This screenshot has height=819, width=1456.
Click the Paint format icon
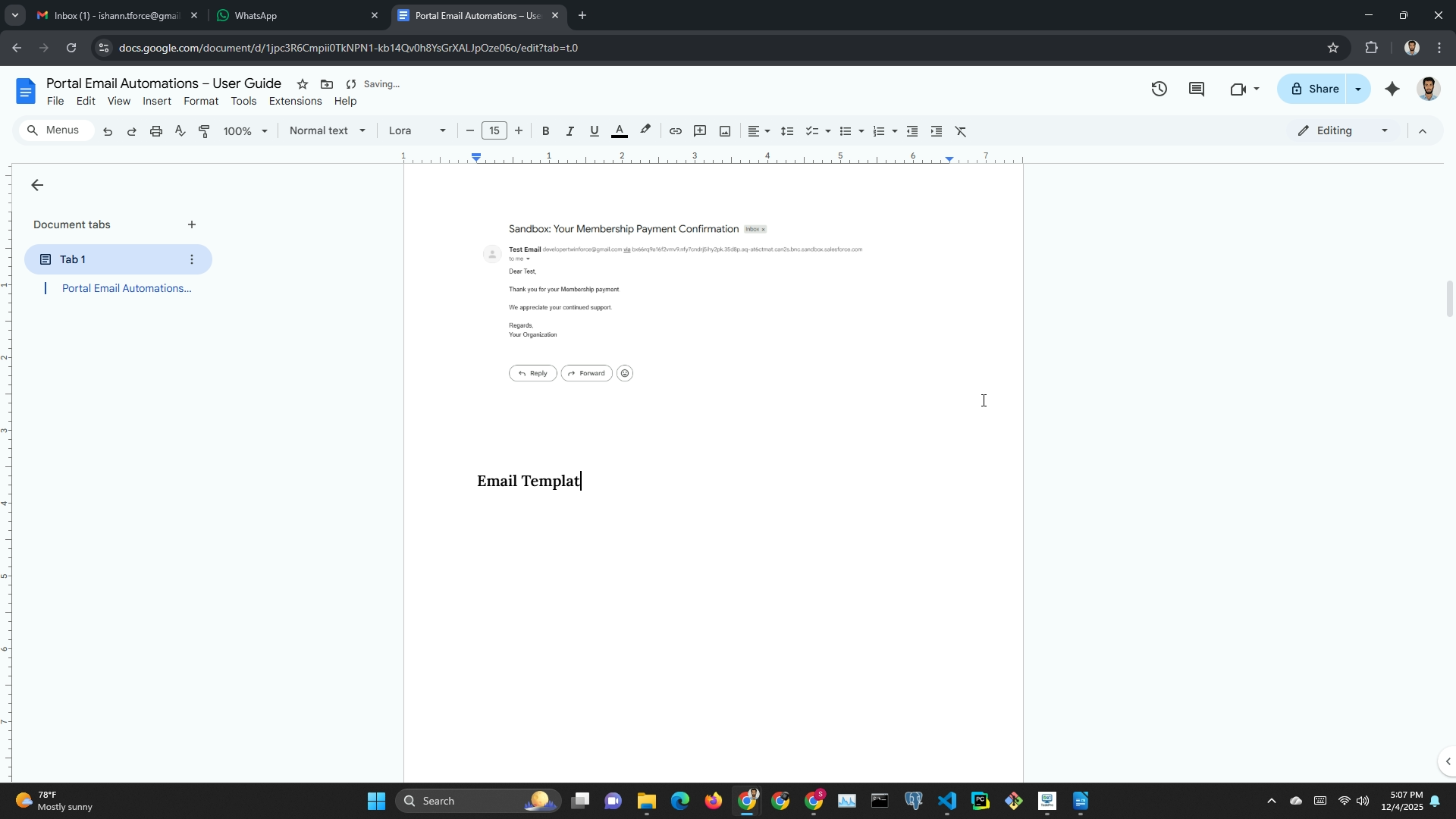[204, 131]
